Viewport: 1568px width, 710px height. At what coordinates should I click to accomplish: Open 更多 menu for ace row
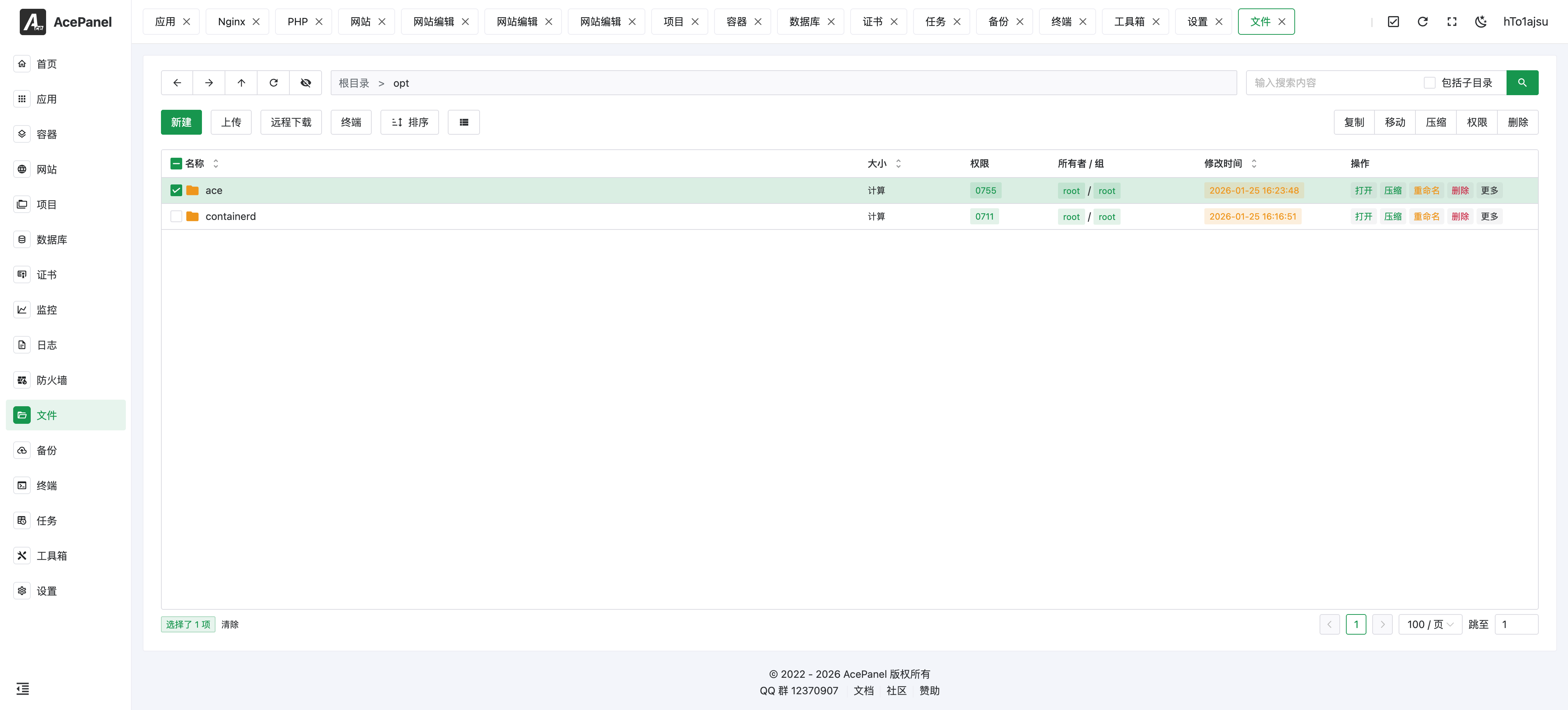tap(1489, 191)
